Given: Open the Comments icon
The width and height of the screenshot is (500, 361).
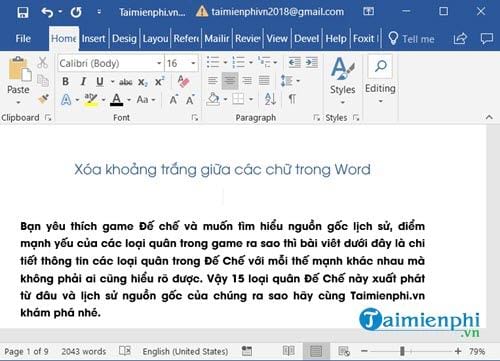Looking at the screenshot, I should tap(487, 39).
